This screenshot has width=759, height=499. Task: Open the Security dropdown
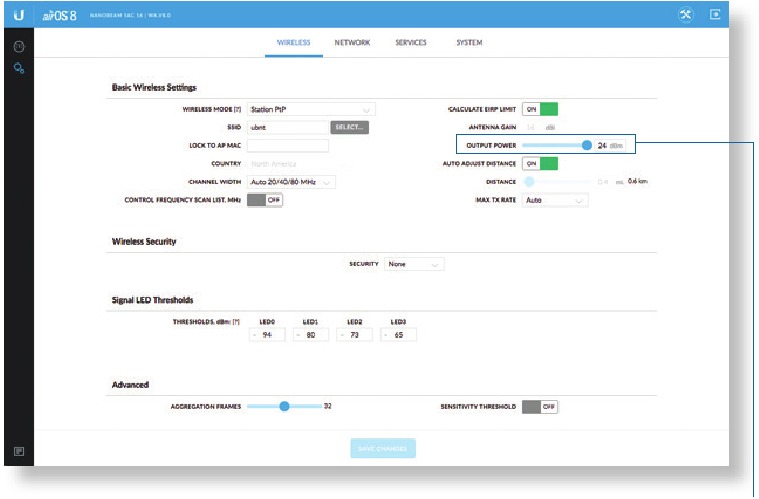(x=414, y=264)
